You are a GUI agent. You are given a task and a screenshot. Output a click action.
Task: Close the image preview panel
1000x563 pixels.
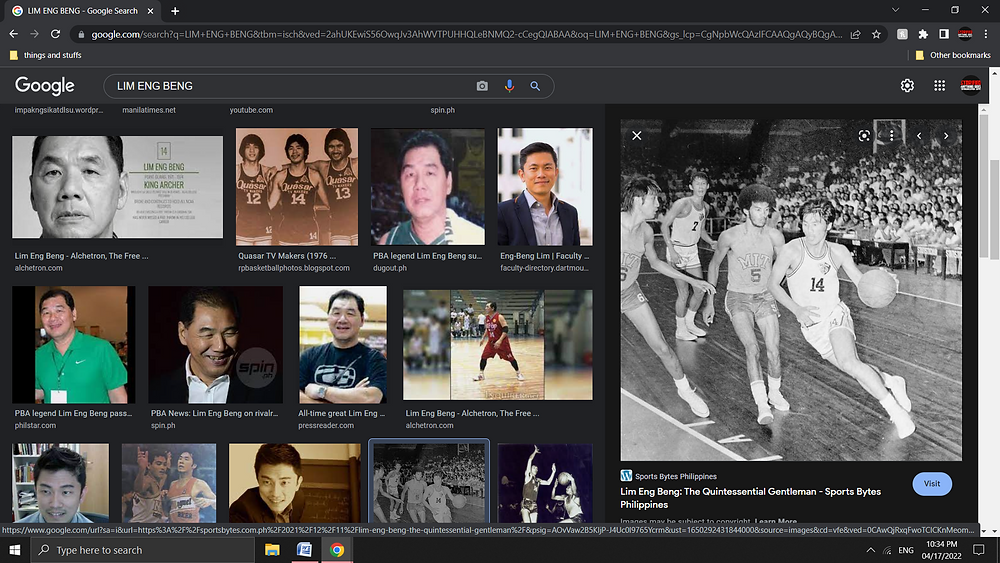click(636, 135)
